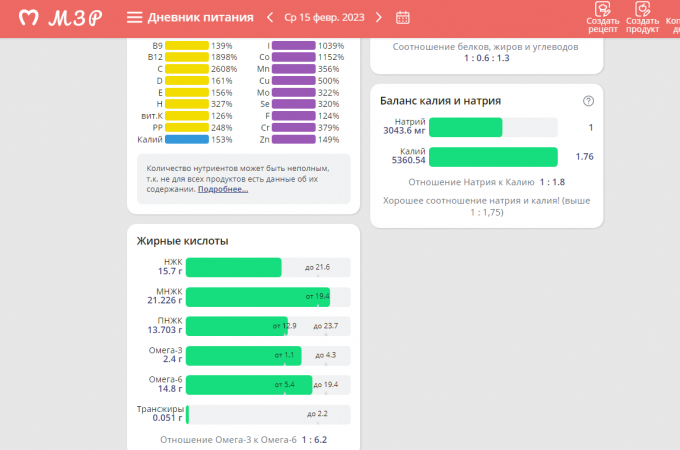Open the hamburger menu beside Дневник питания
The width and height of the screenshot is (680, 450).
[x=134, y=18]
